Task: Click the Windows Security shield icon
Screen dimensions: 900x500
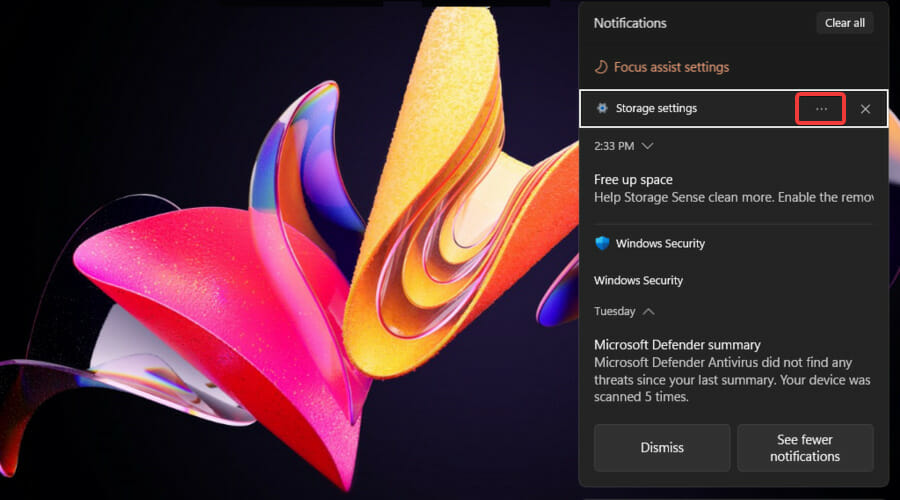Action: click(601, 243)
